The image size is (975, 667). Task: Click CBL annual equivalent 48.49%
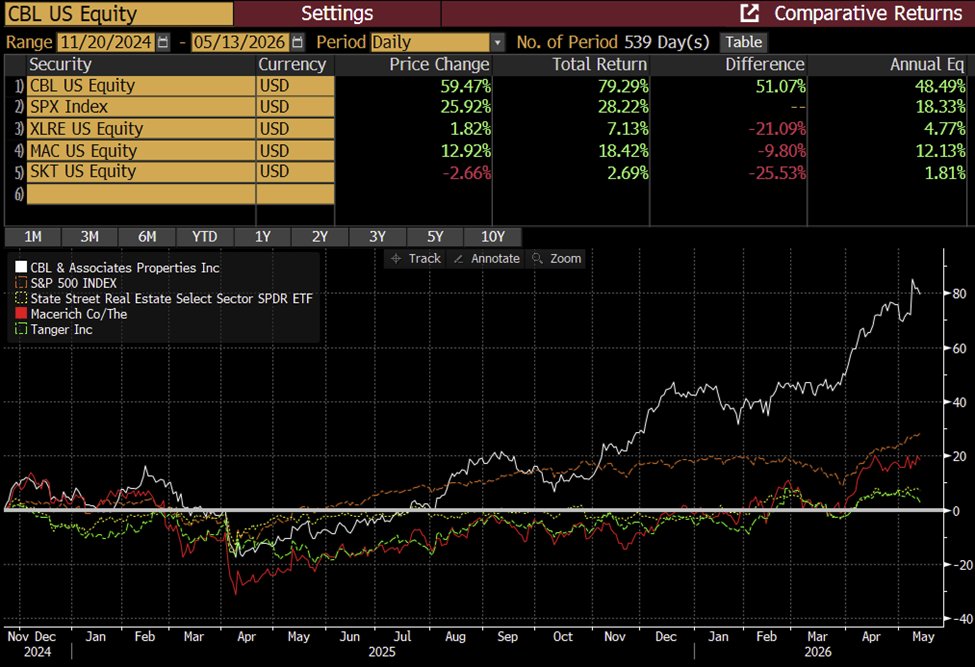click(x=940, y=86)
